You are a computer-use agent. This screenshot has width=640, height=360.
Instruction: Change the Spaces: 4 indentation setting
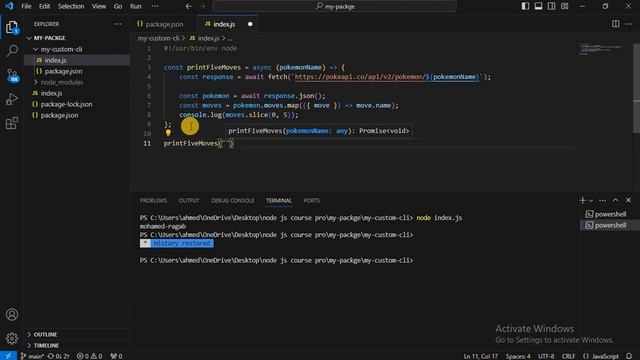point(518,356)
